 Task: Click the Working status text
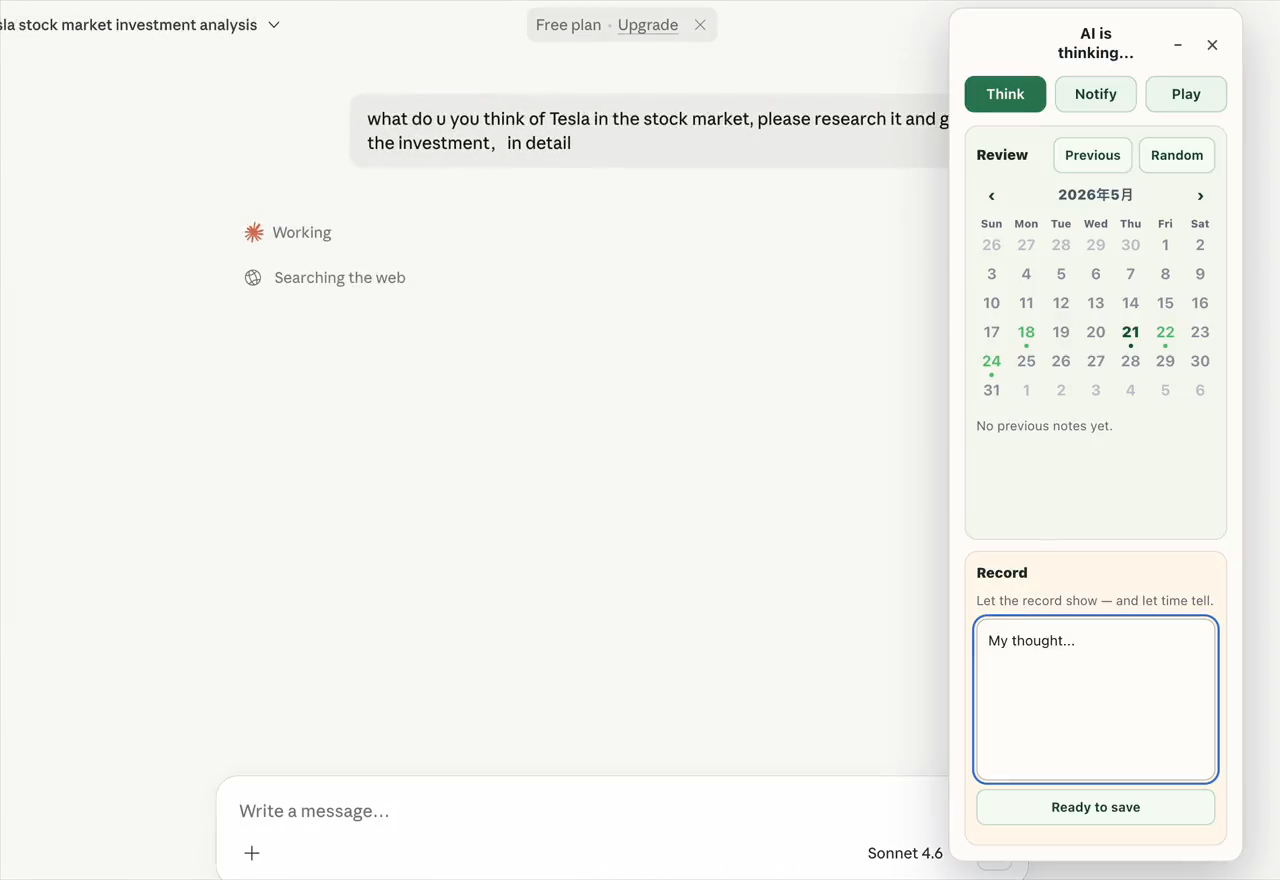pos(302,233)
